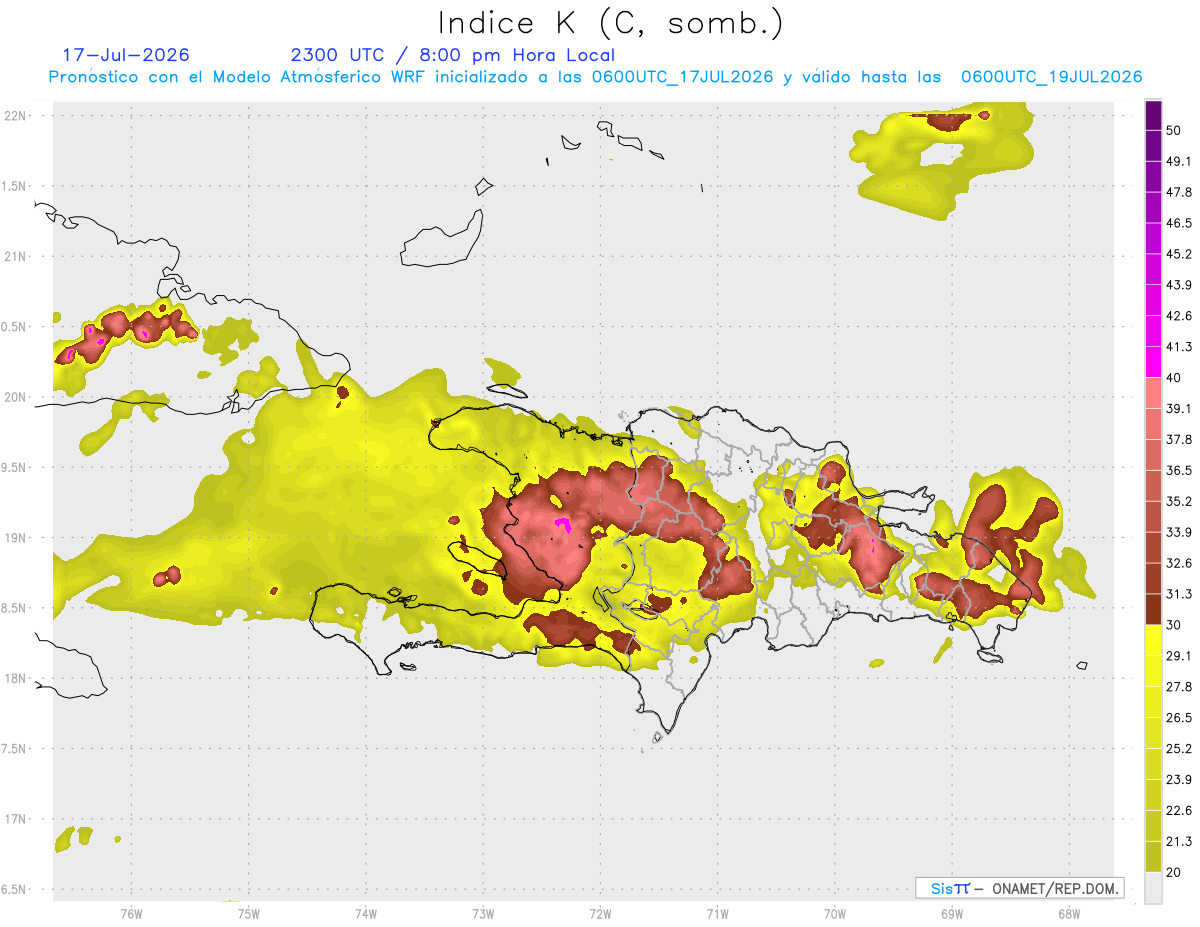Viewport: 1200px width, 927px height.
Task: Click the '22N' latitude label
Action: pos(16,115)
